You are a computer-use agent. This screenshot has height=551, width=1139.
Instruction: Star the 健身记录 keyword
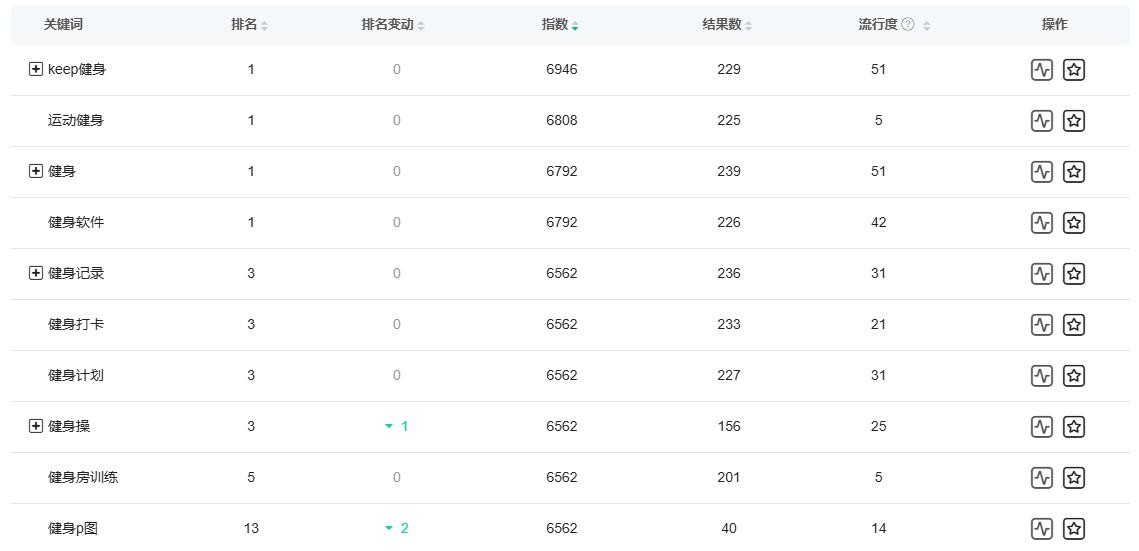coord(1074,274)
